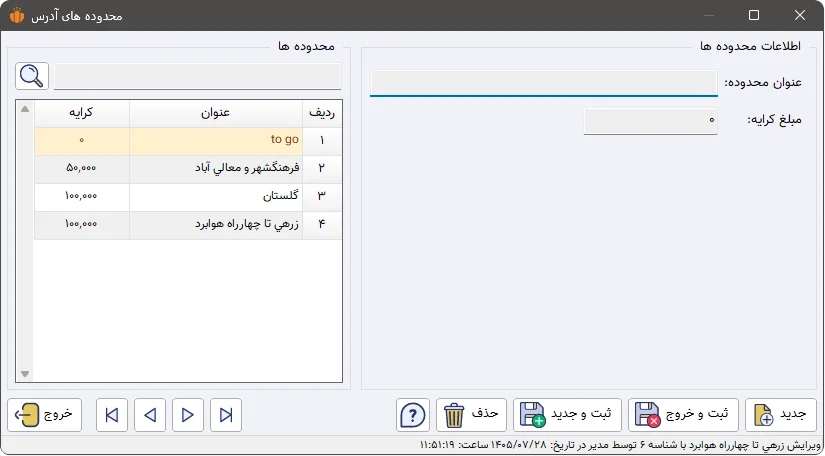Select the 'to go' row
Screen dimensions: 825x456
click(x=188, y=141)
